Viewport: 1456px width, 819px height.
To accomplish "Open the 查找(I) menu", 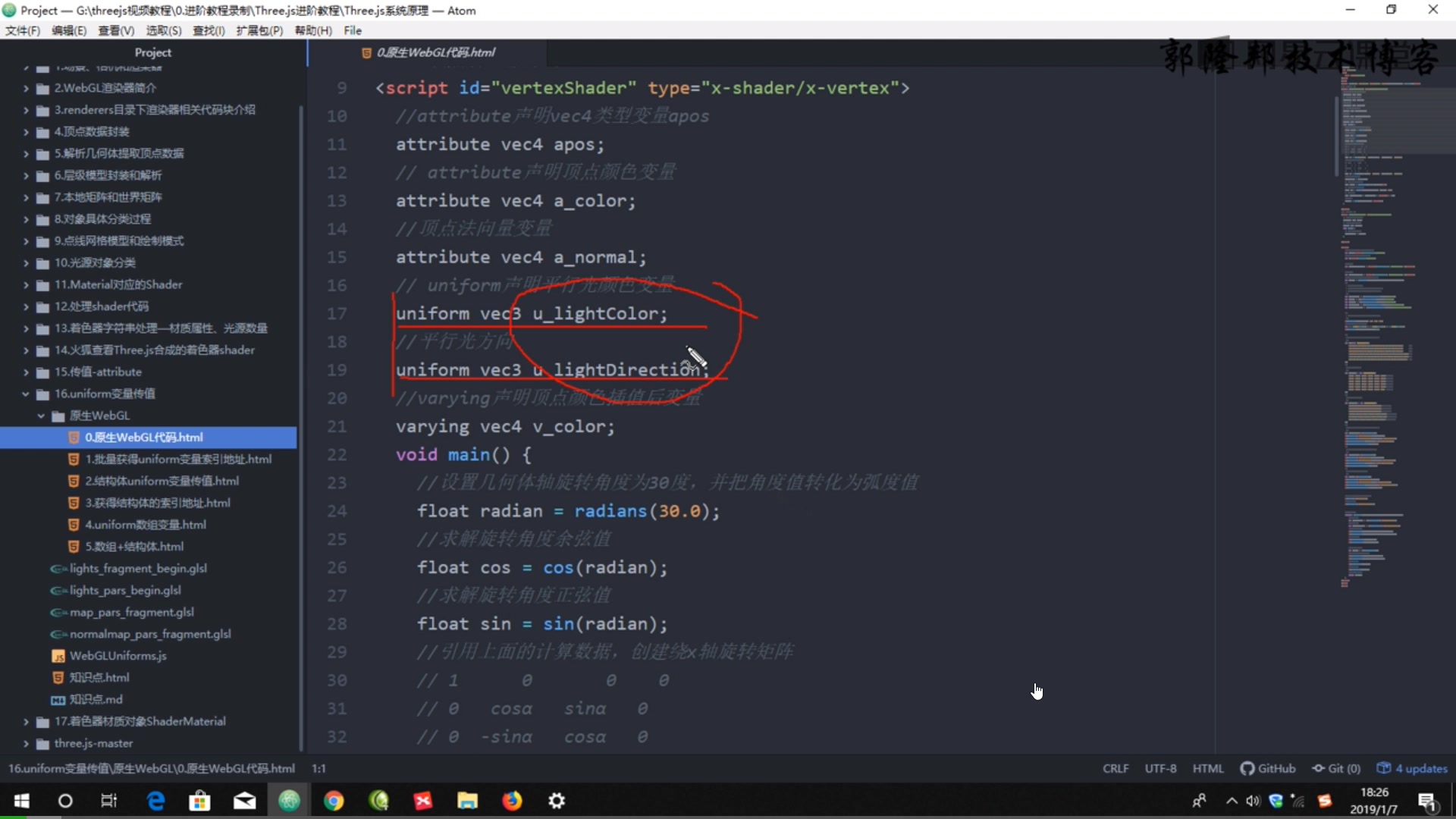I will 209,30.
